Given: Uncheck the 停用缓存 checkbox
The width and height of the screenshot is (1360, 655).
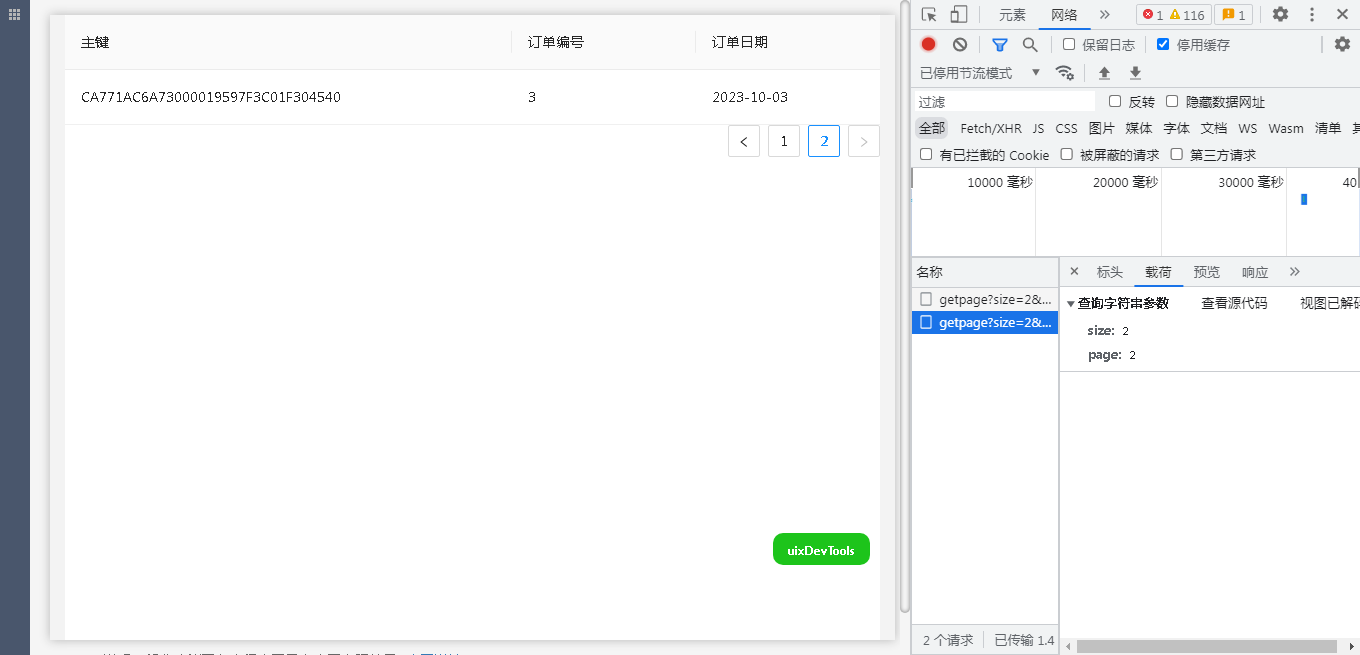Looking at the screenshot, I should 1163,44.
